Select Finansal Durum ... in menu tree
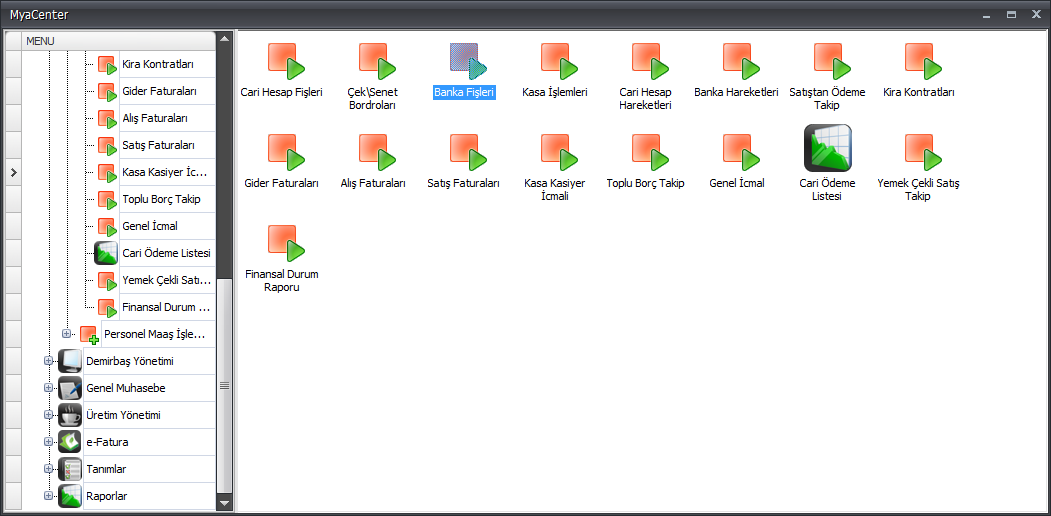 pos(167,308)
